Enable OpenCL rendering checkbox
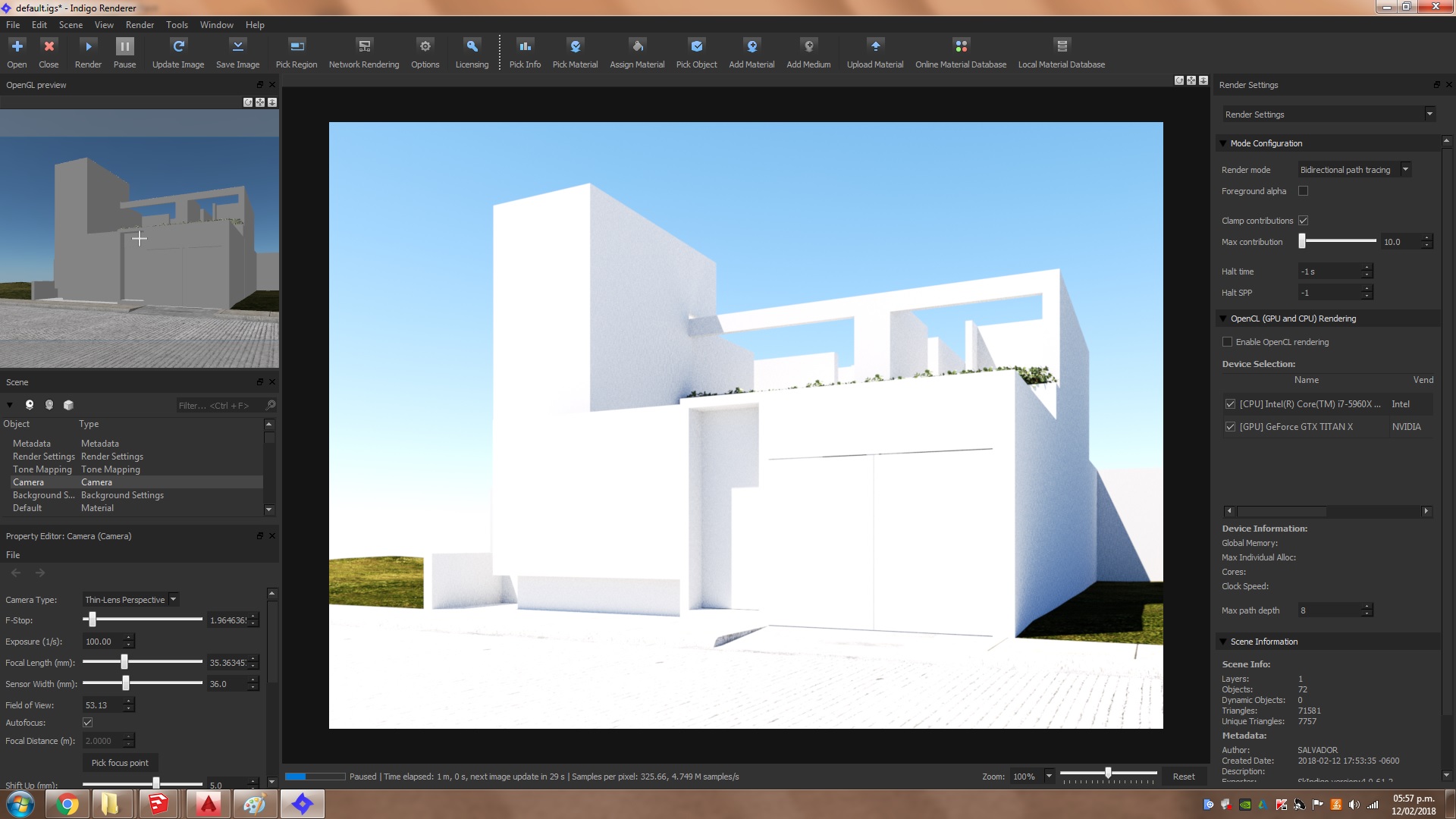 [x=1227, y=342]
